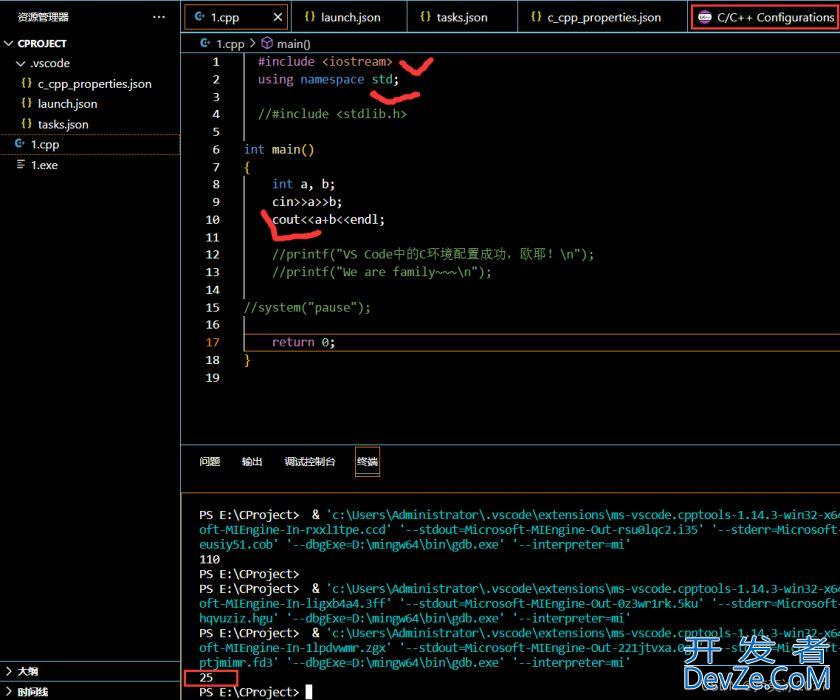The width and height of the screenshot is (840, 700).
Task: Click the terminal output value 25
Action: point(206,678)
